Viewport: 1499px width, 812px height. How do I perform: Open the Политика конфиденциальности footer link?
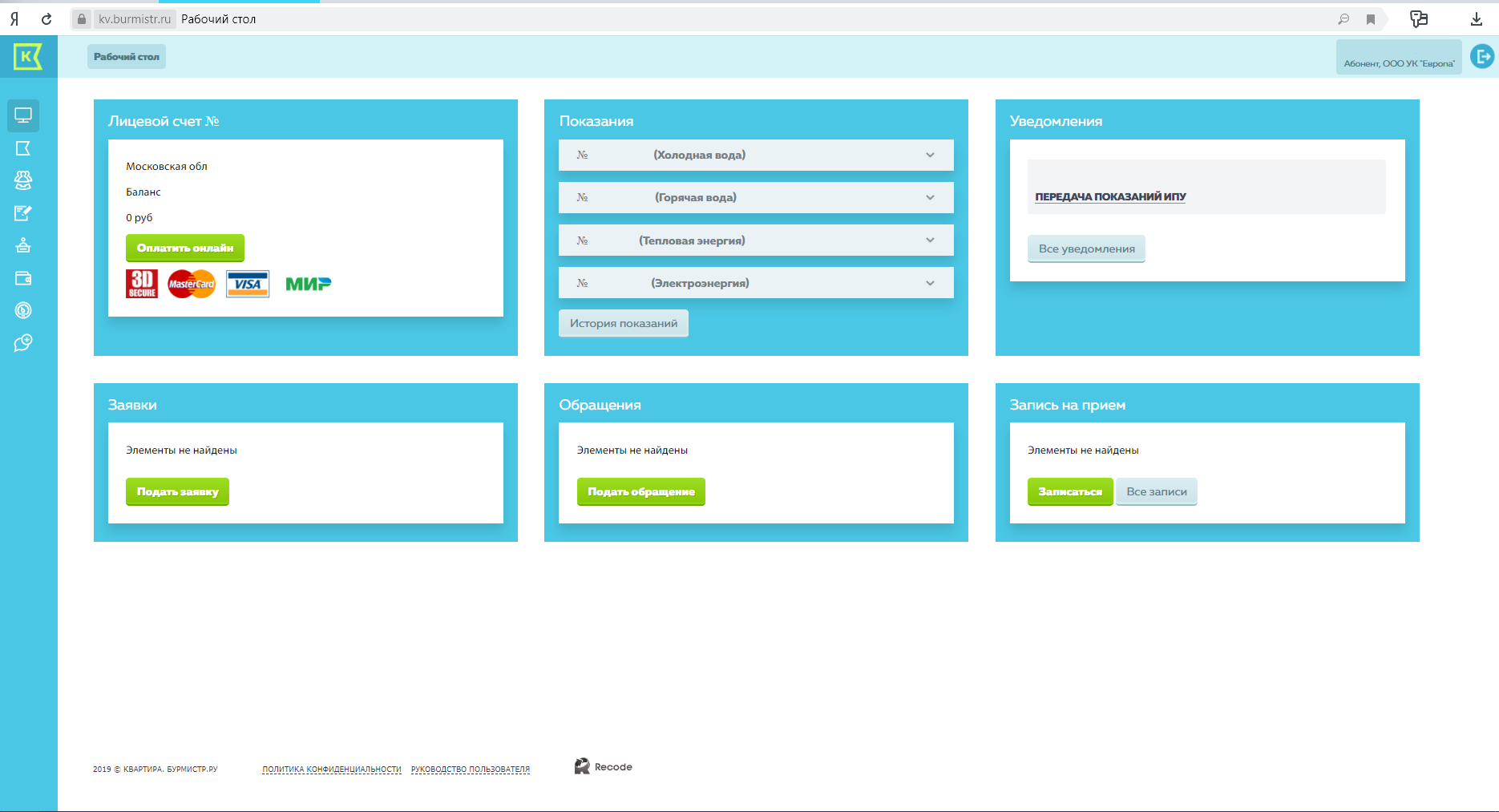[x=331, y=769]
